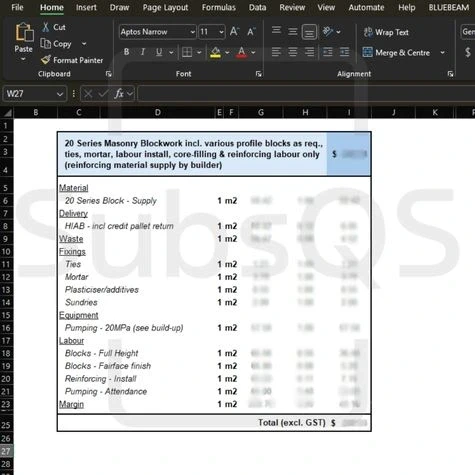This screenshot has height=475, width=475.
Task: Apply the red font colour A
Action: coord(242,52)
